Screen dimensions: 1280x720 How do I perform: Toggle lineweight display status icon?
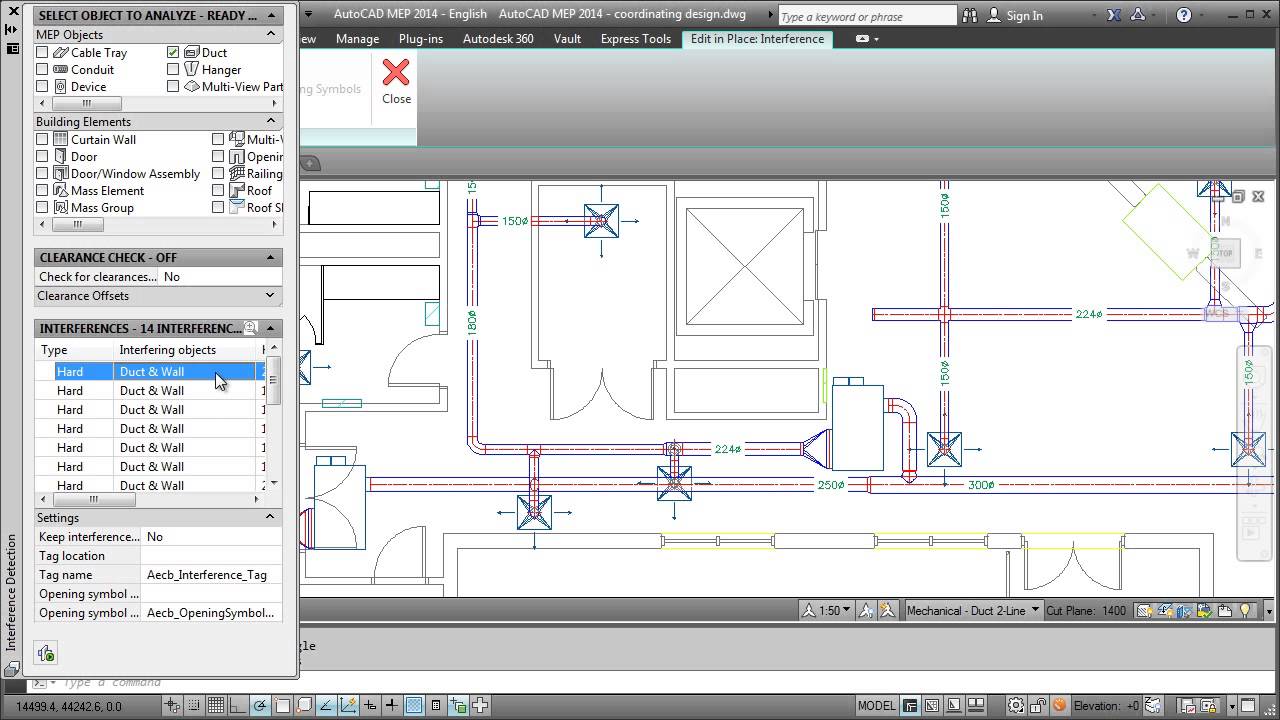392,705
